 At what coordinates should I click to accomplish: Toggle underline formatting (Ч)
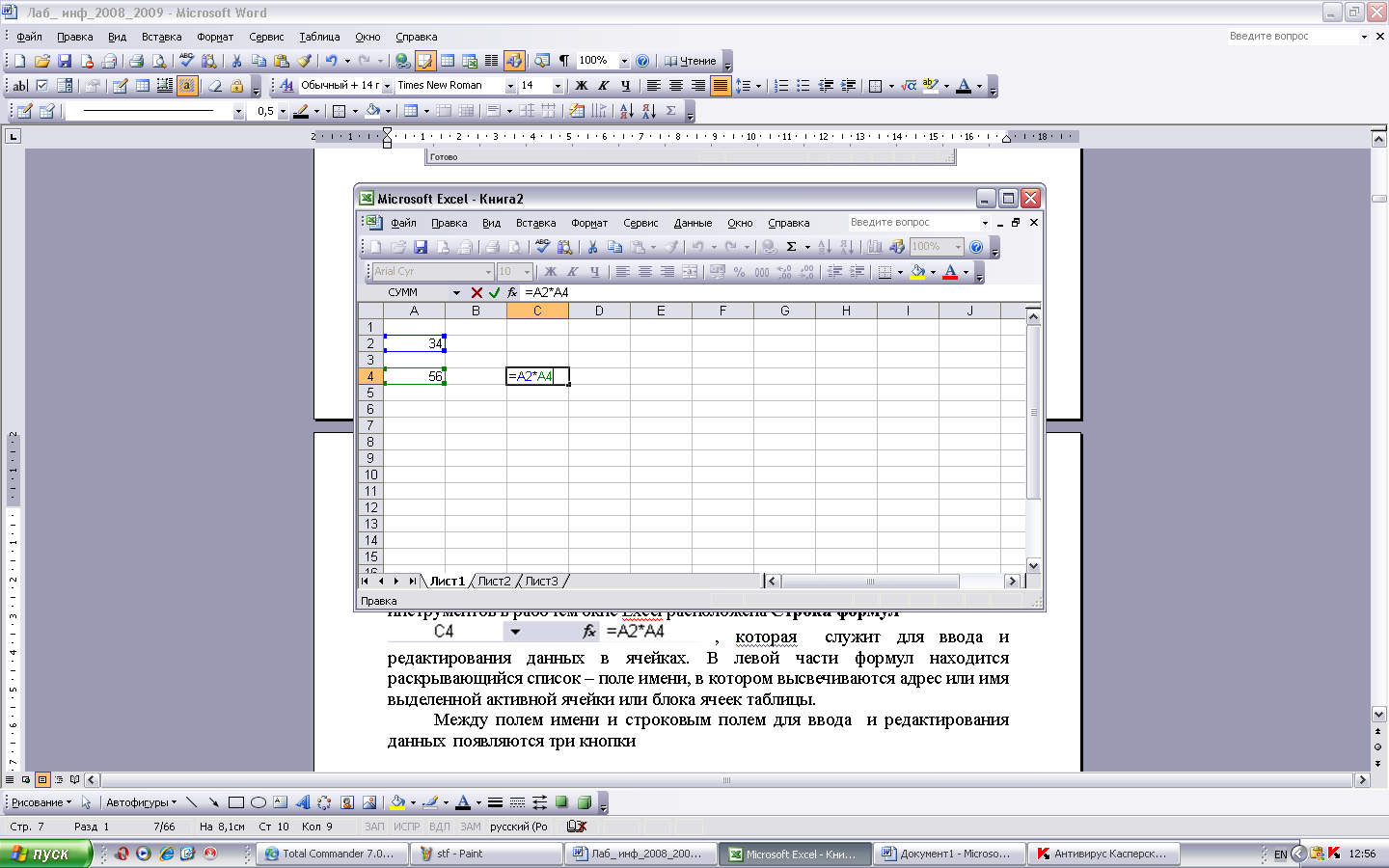(x=625, y=86)
